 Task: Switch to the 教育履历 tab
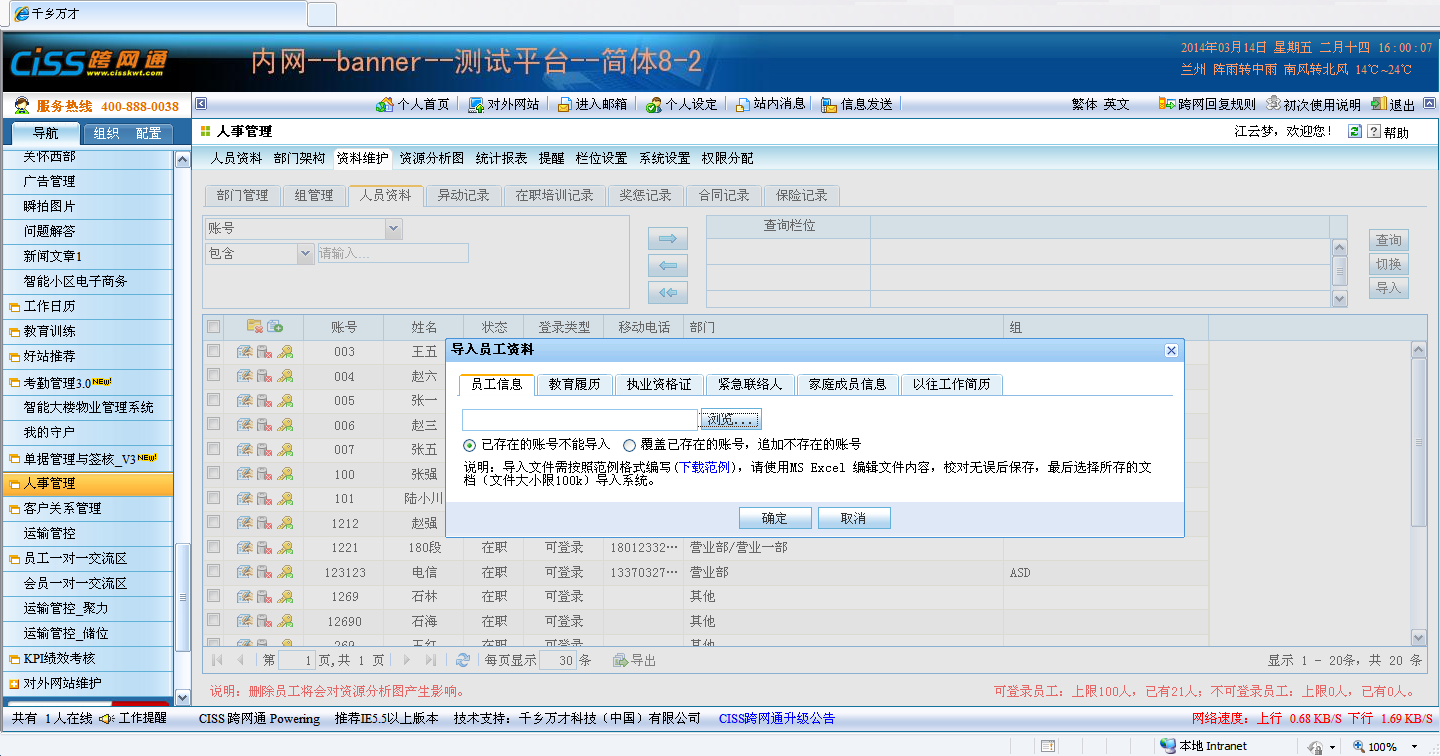(574, 384)
